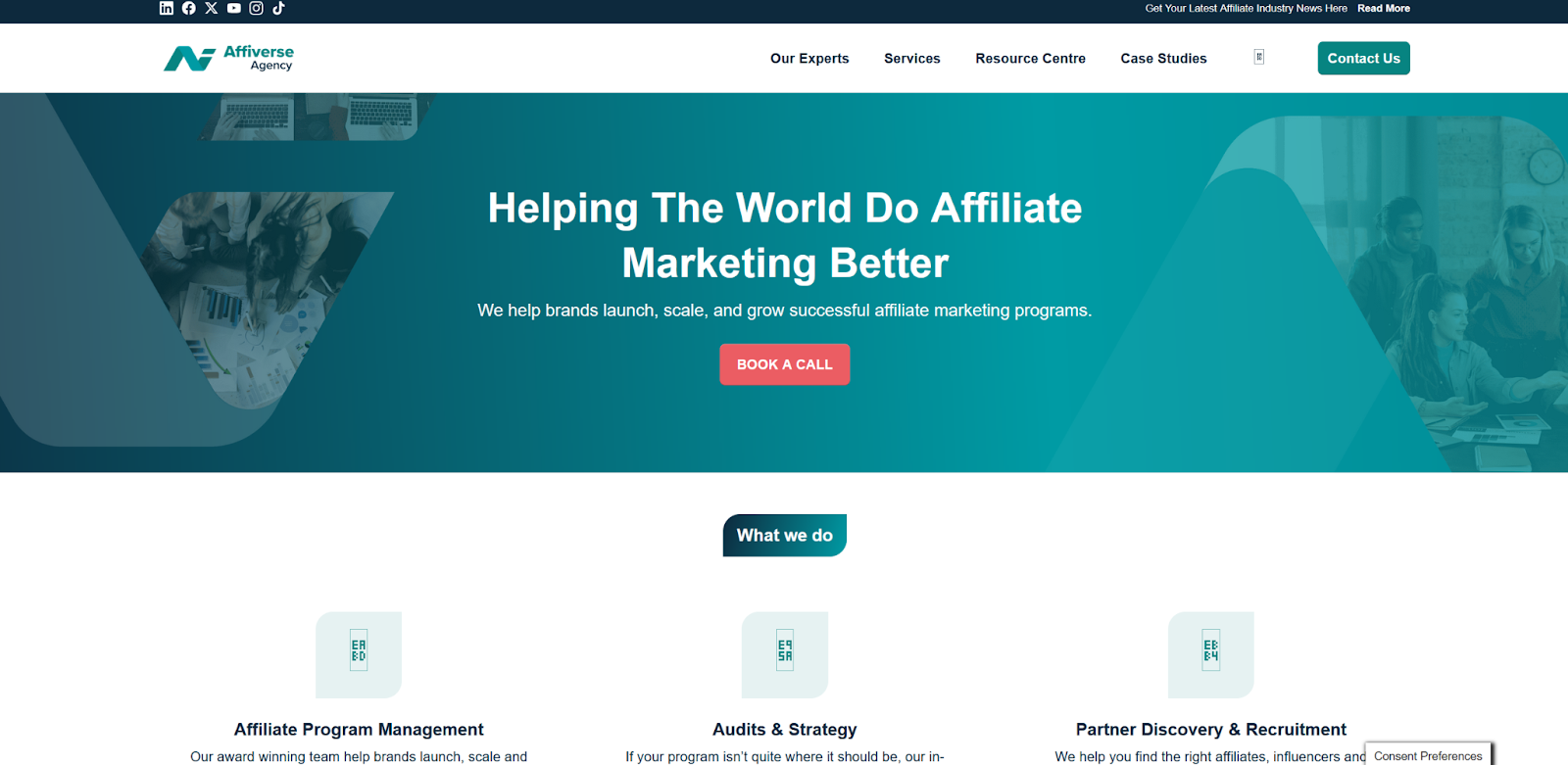Open the LinkedIn social icon
This screenshot has width=1568, height=765.
coord(167,8)
